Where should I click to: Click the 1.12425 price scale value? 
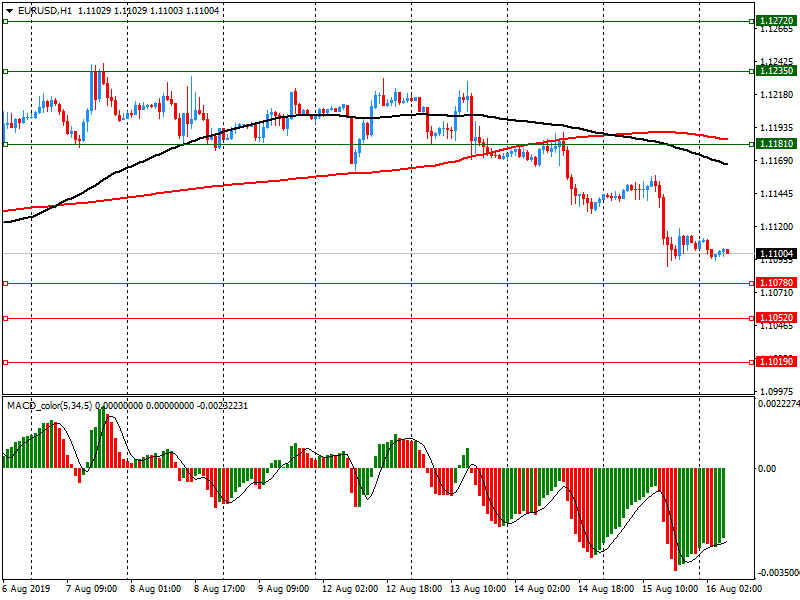(x=777, y=62)
